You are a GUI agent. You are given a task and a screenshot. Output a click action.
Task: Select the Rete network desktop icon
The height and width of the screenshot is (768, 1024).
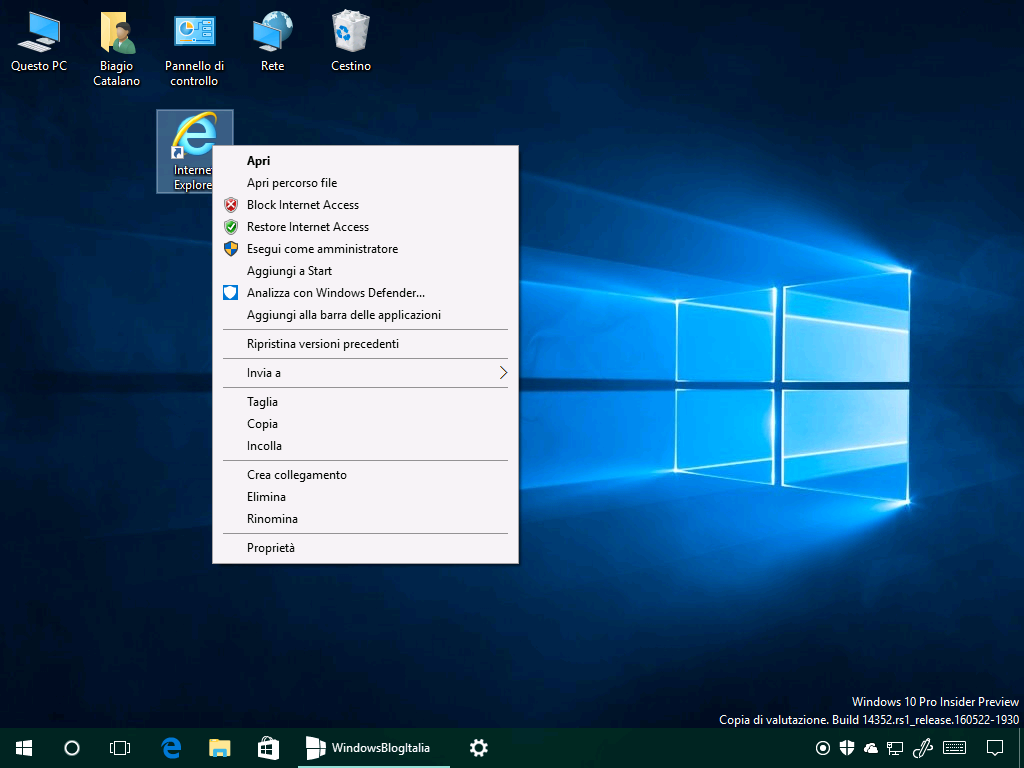point(272,40)
